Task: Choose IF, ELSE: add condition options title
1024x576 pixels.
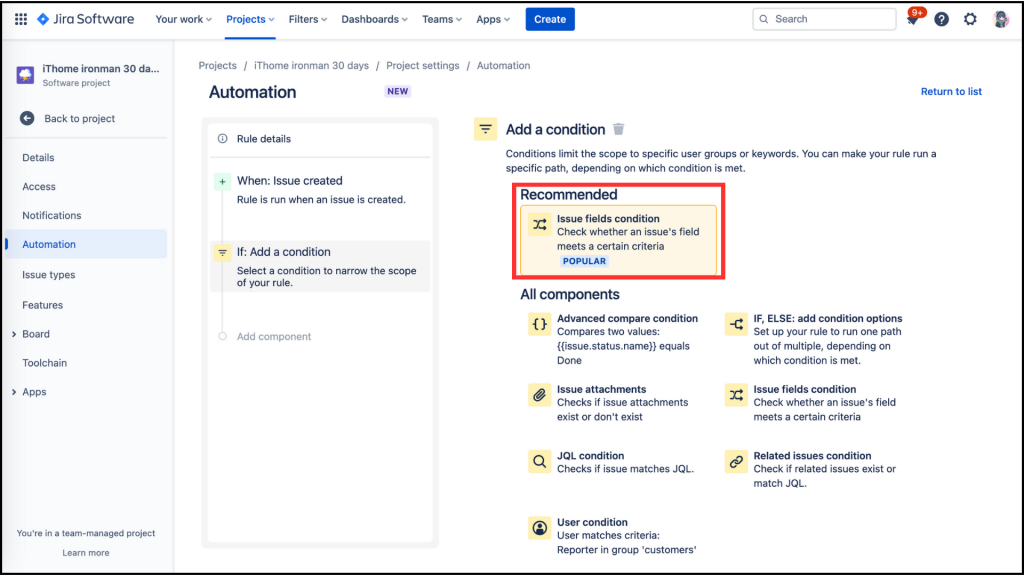Action: pos(827,319)
